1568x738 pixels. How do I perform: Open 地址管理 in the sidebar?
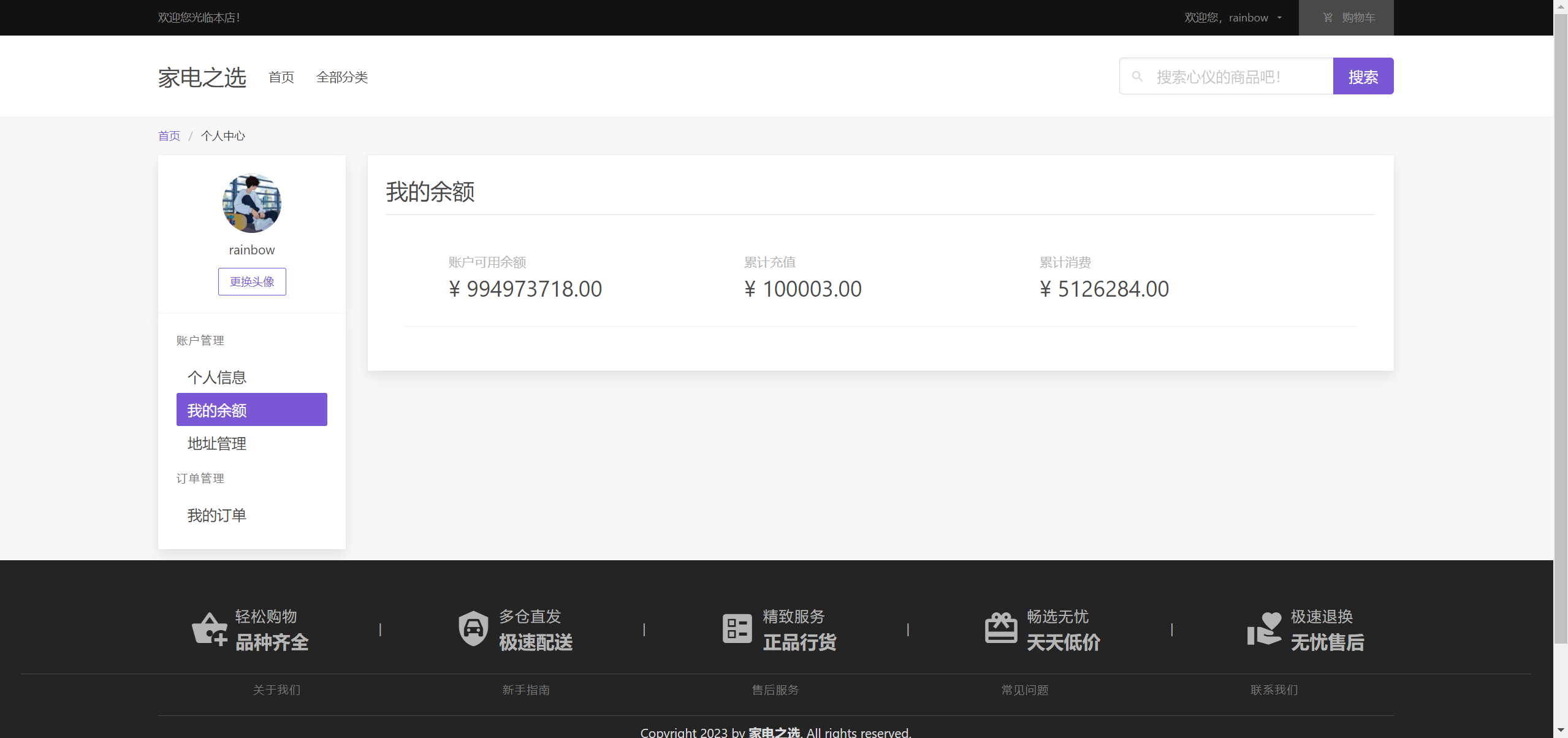[217, 443]
